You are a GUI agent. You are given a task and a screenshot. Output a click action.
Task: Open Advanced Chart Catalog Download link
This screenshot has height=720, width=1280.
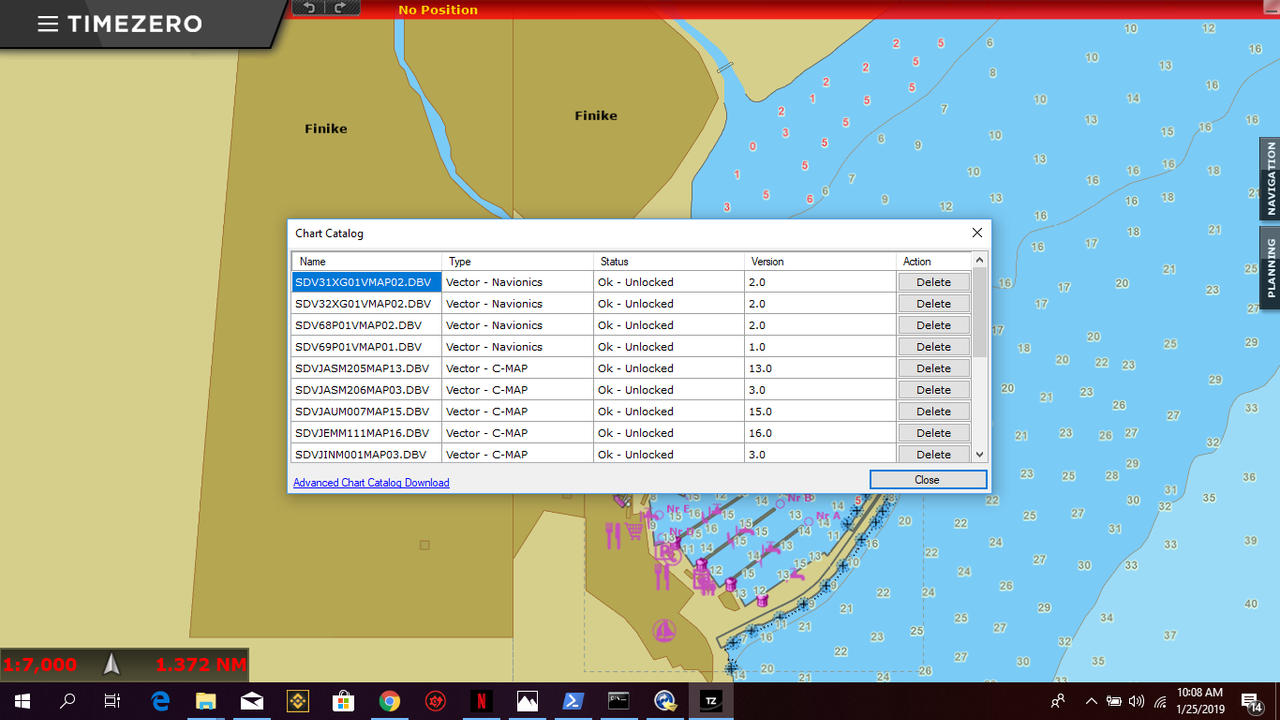[x=371, y=483]
